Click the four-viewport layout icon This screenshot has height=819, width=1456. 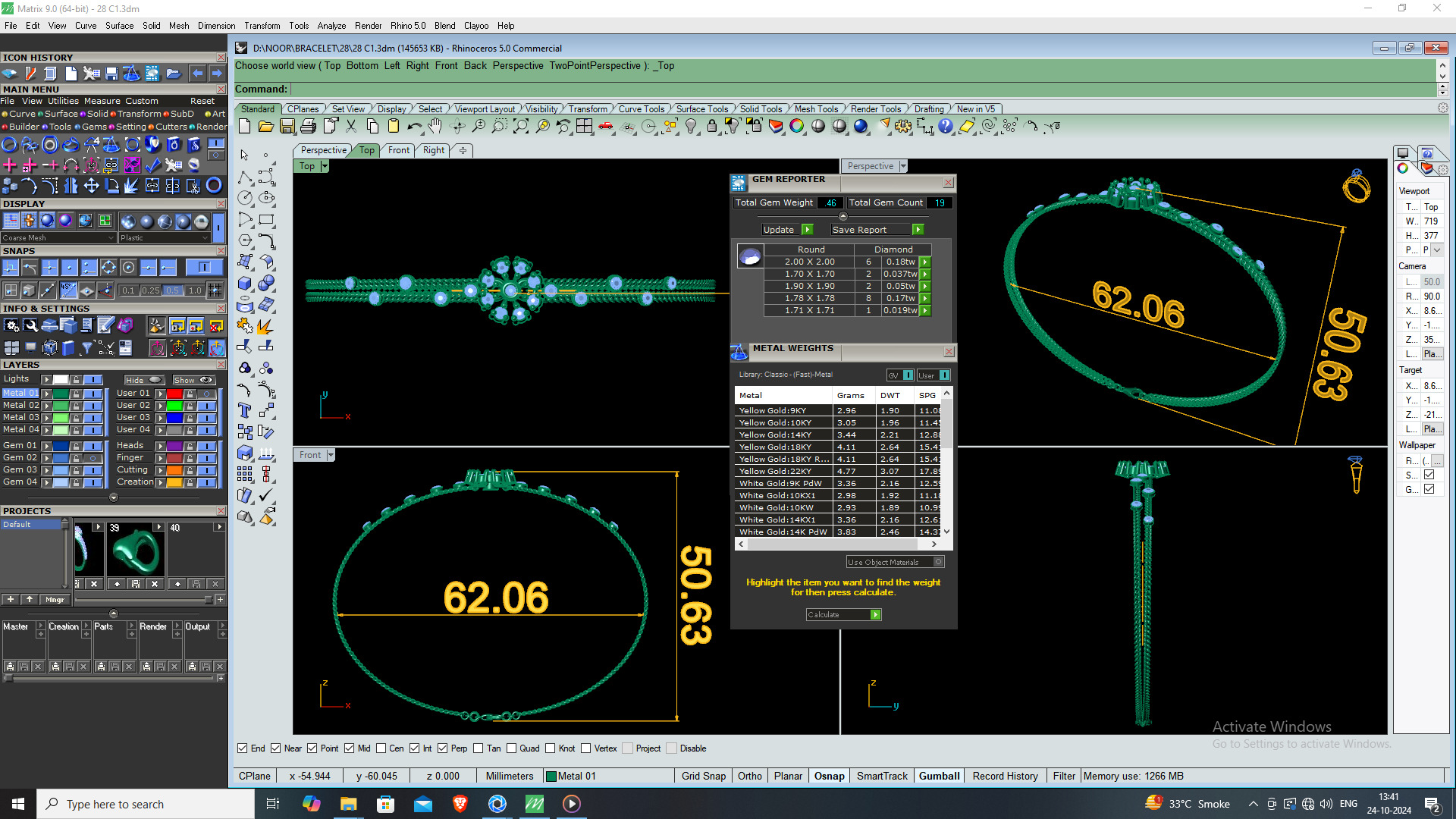584,127
